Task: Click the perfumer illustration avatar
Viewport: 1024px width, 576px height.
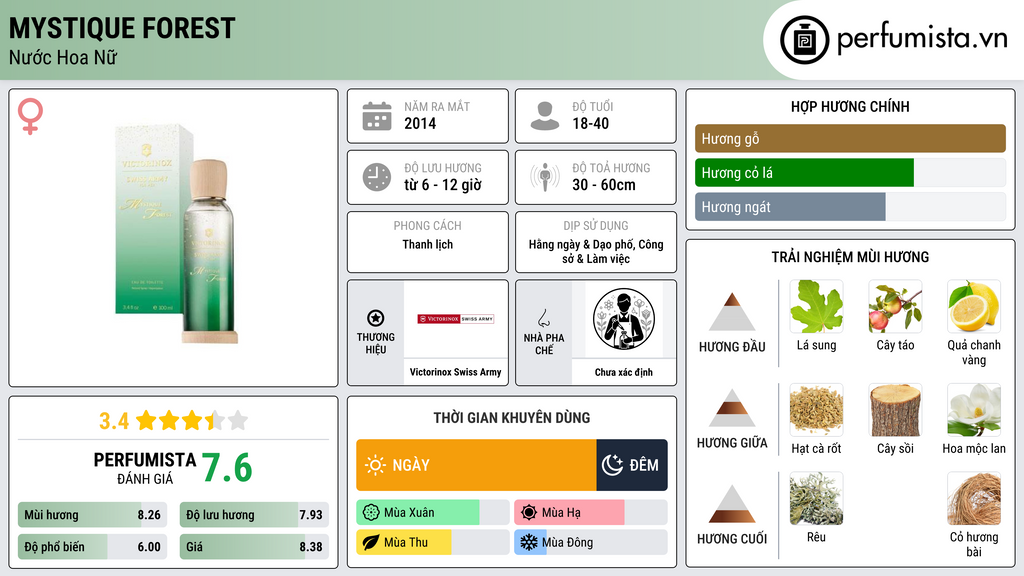Action: 624,319
